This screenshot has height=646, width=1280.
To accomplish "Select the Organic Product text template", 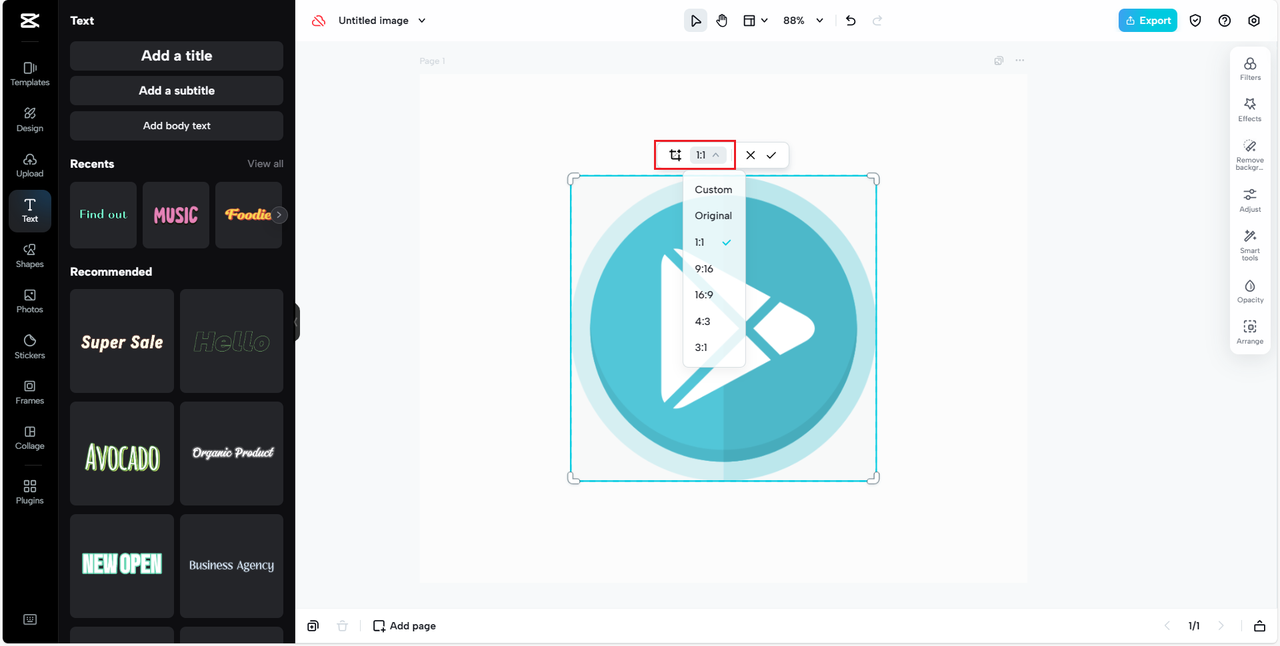I will coord(231,454).
